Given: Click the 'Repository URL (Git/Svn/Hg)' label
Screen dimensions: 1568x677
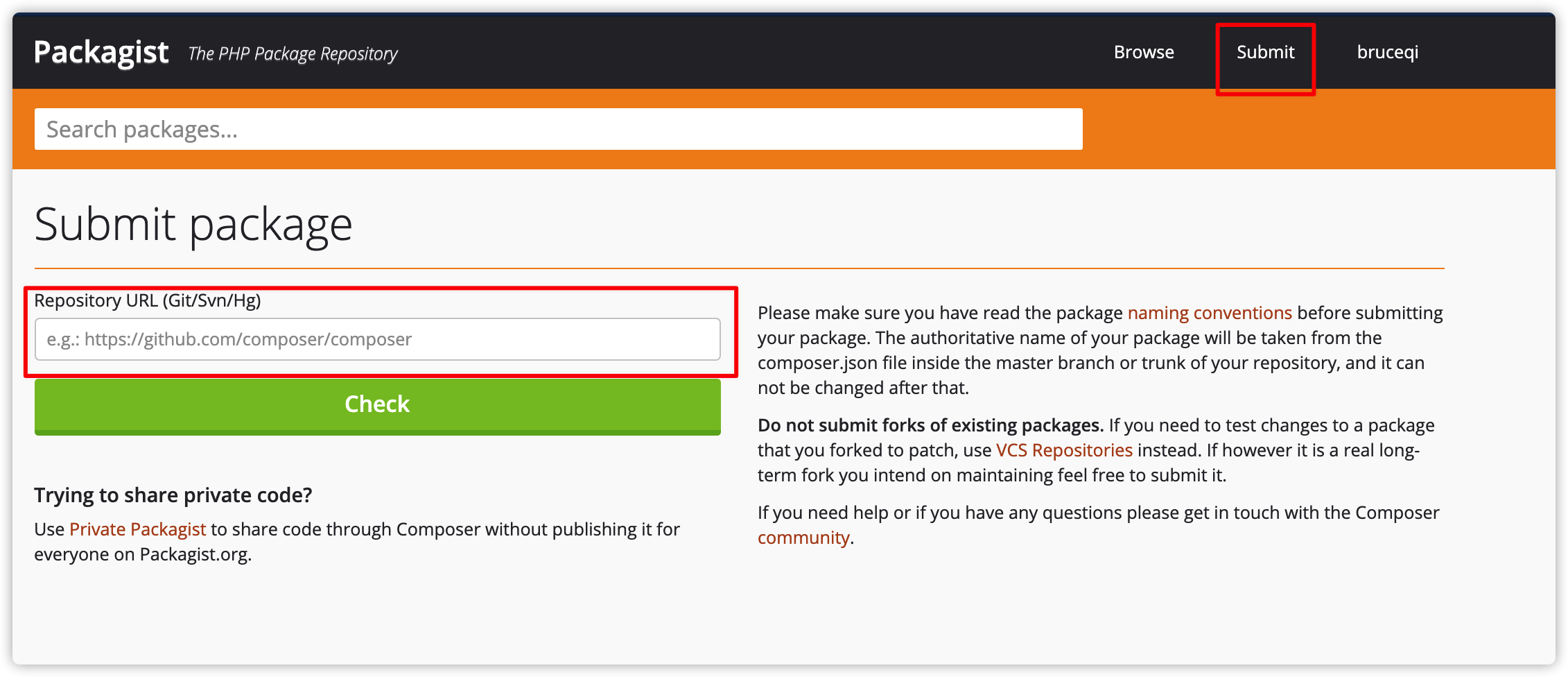Looking at the screenshot, I should [x=148, y=300].
